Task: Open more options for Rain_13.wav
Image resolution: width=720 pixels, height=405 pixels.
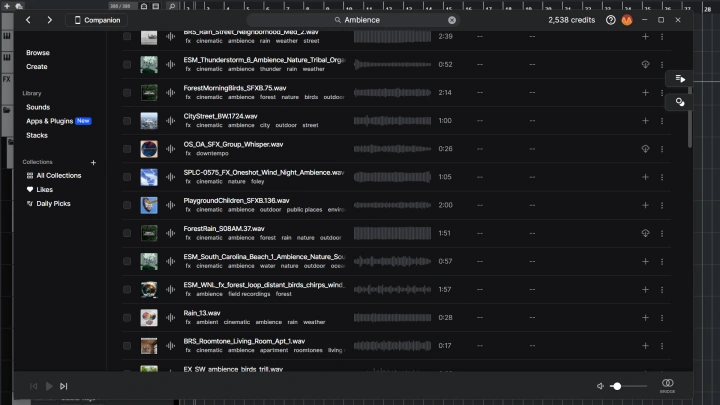Action: click(662, 318)
